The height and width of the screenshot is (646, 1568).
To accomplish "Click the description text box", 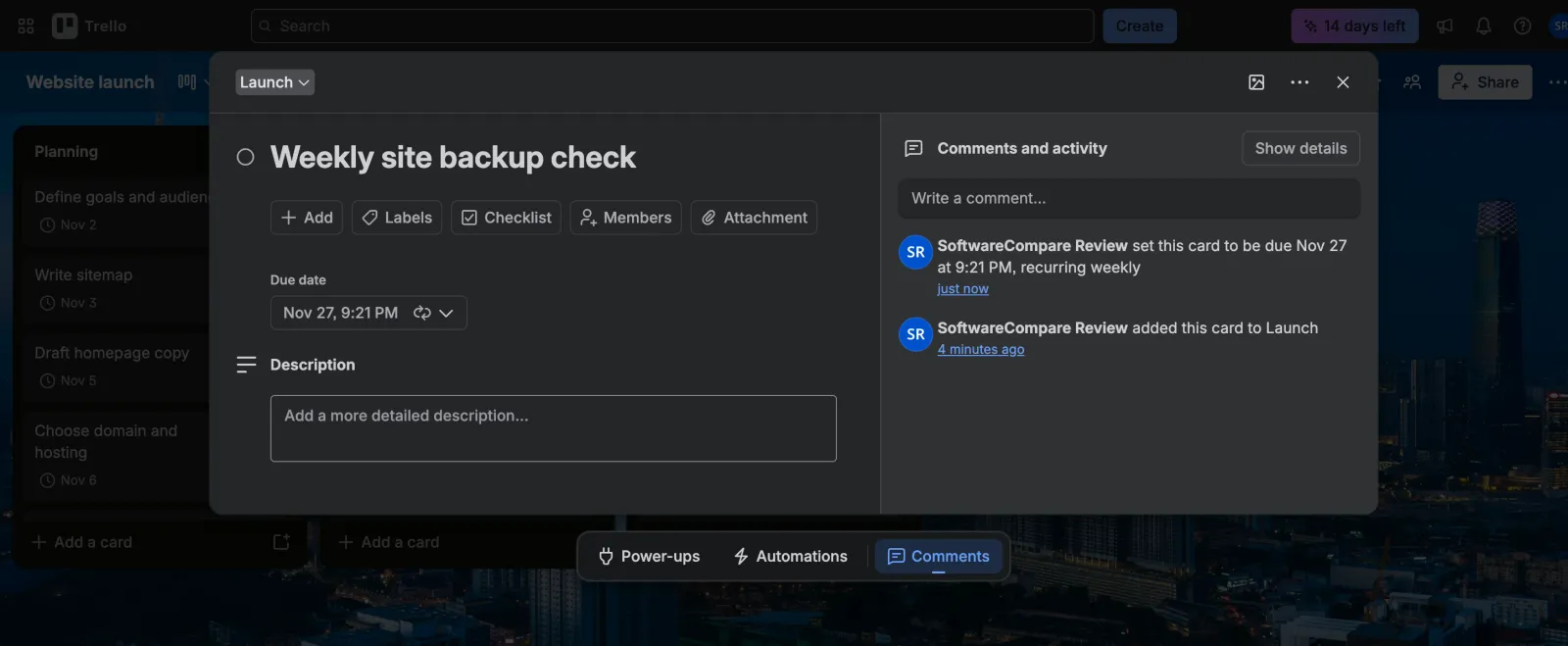I will [554, 428].
